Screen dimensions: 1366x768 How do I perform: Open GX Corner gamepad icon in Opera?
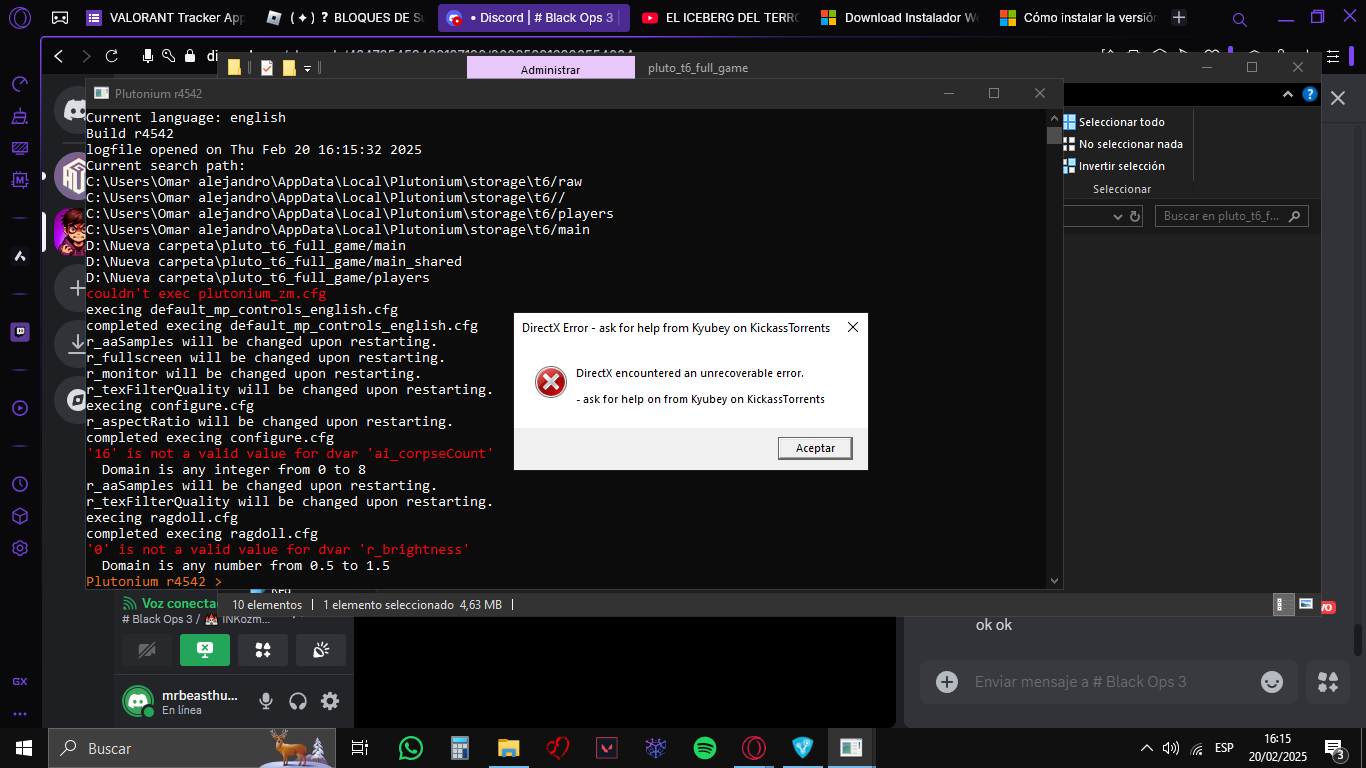pos(60,17)
